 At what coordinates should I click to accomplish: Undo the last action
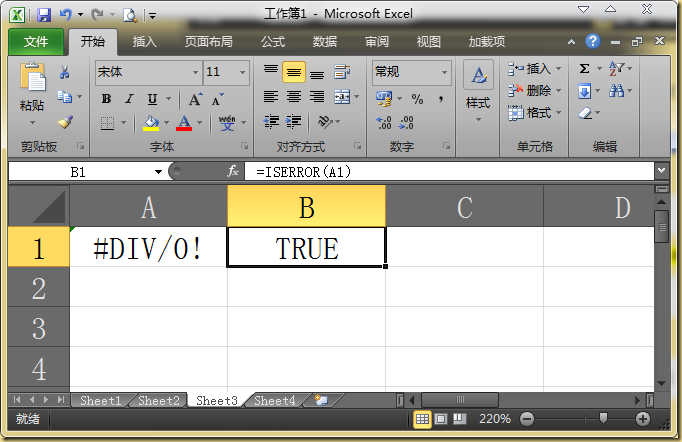pos(66,15)
